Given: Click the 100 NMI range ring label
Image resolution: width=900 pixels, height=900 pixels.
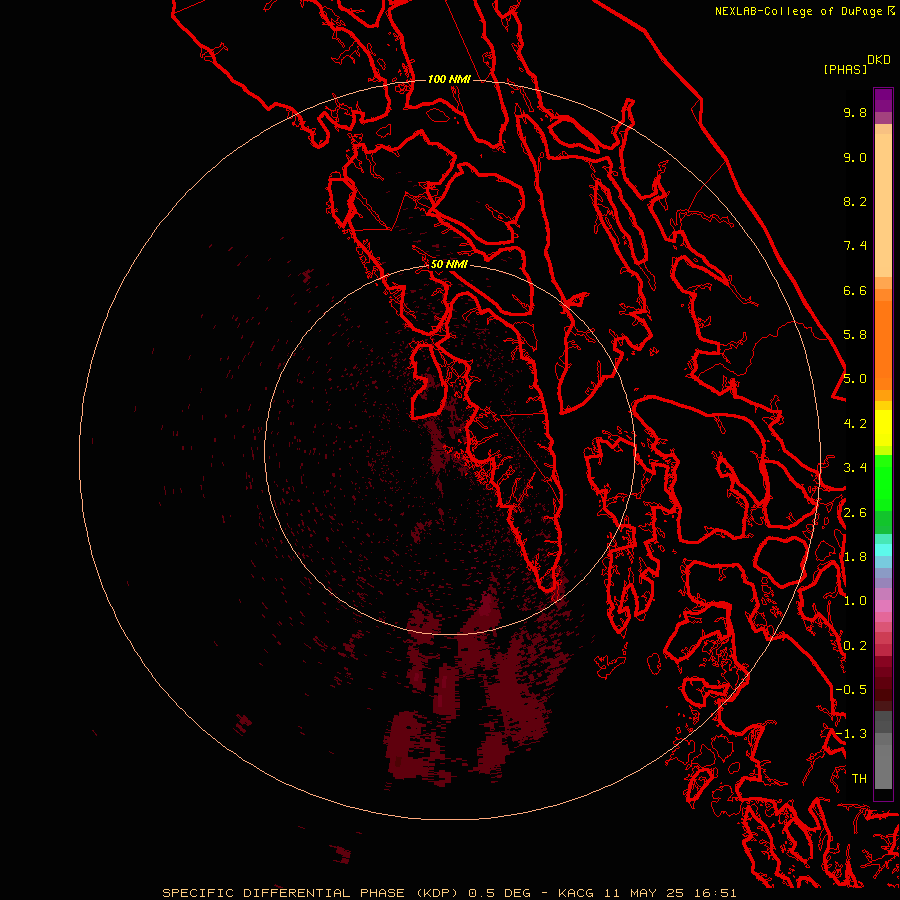Looking at the screenshot, I should coord(449,79).
